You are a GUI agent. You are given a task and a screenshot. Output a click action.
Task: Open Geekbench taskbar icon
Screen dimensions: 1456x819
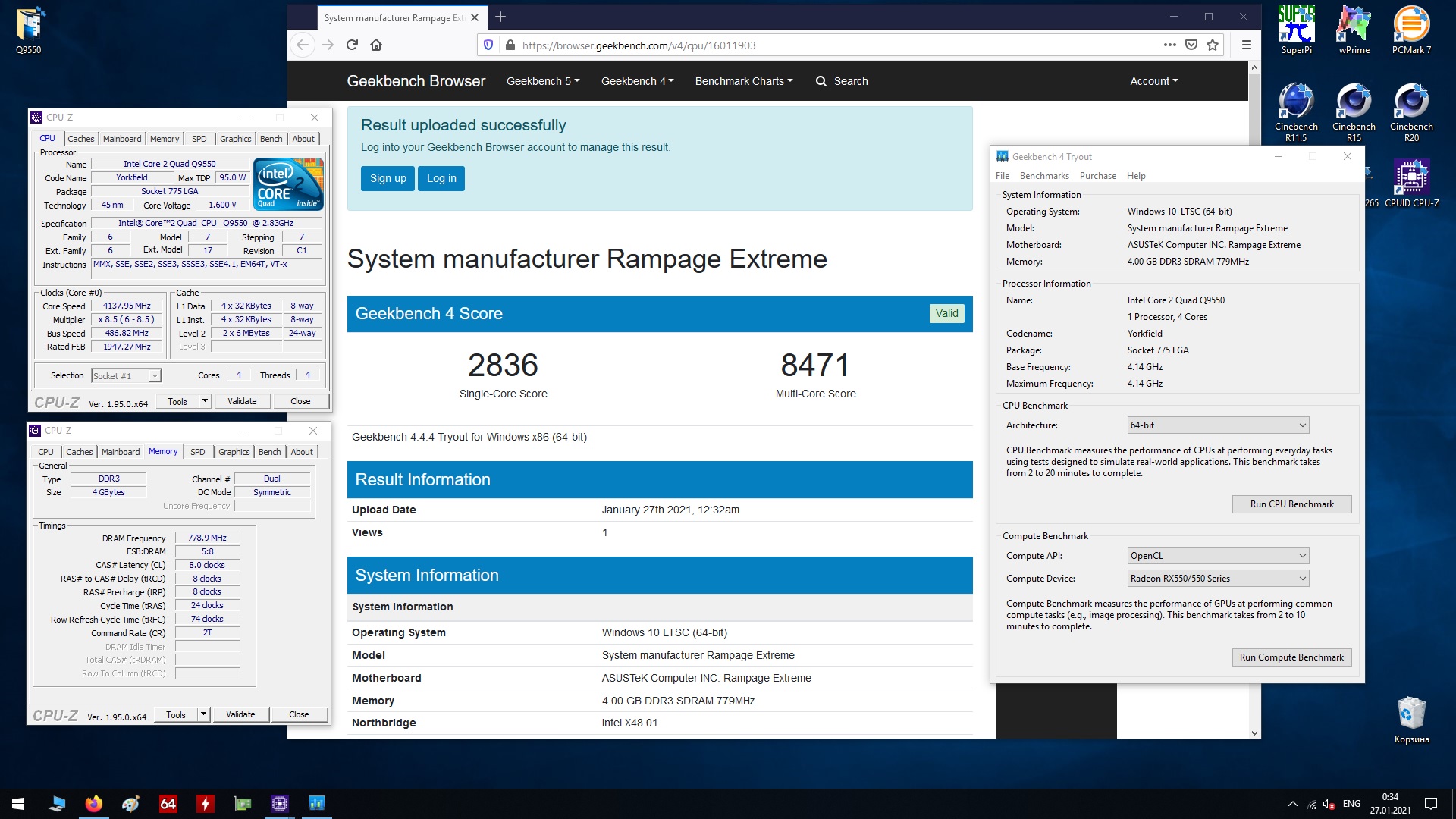coord(317,804)
